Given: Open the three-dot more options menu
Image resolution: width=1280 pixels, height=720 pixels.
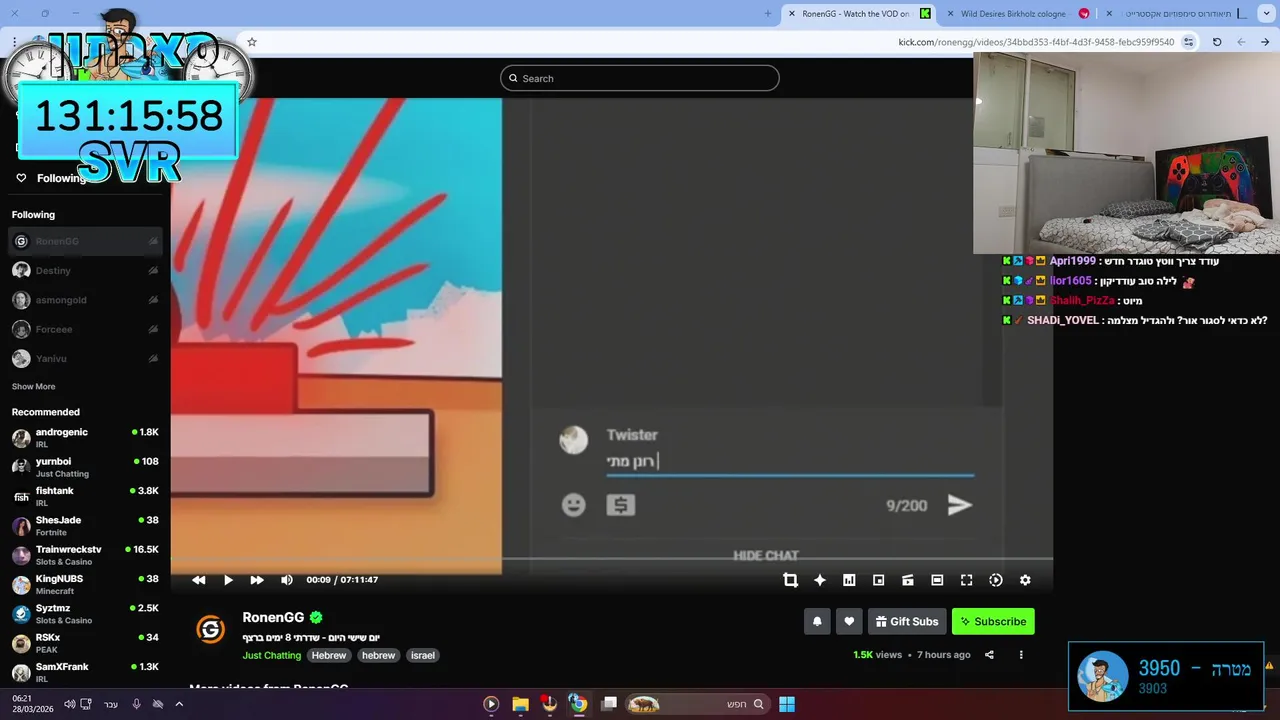Looking at the screenshot, I should point(1021,655).
